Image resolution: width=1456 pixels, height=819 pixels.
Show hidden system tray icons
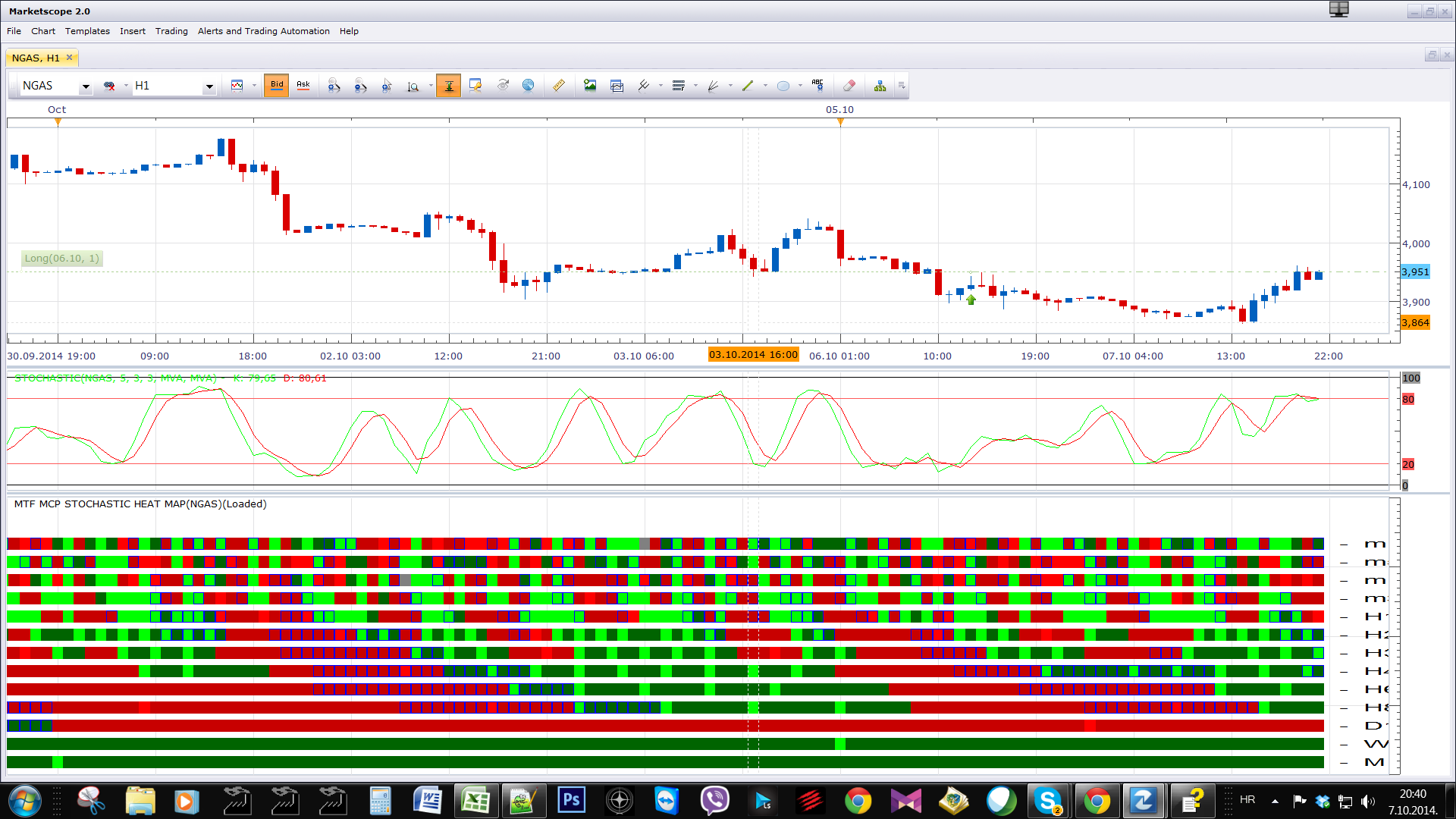1275,801
